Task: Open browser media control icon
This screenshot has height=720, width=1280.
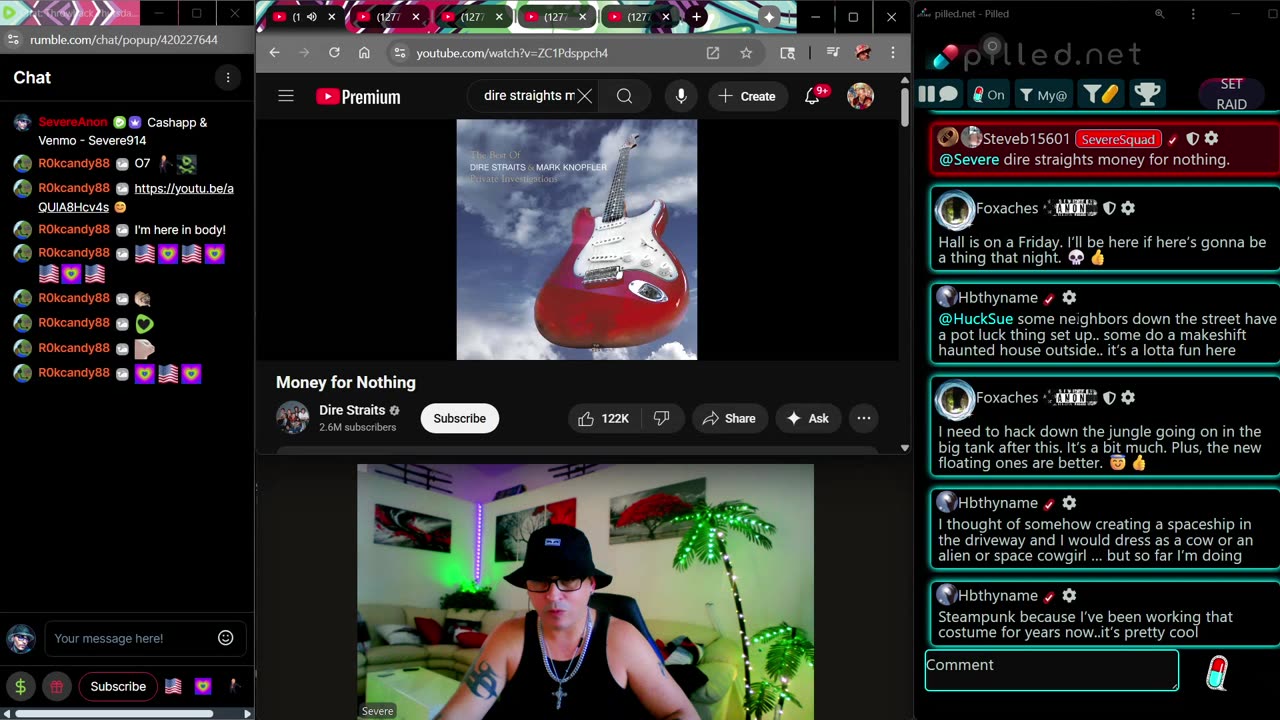Action: coord(832,53)
